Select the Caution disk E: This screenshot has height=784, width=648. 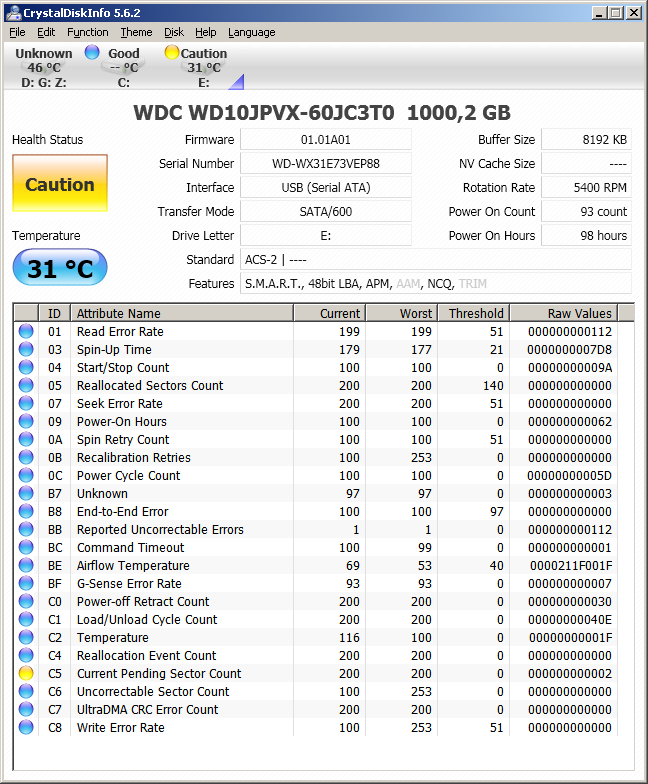(x=204, y=68)
